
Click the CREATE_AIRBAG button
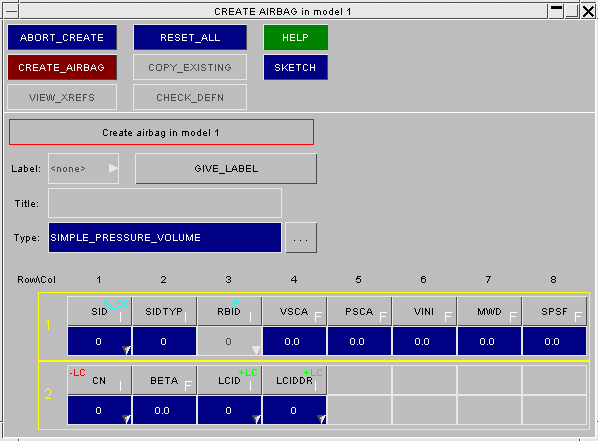point(62,68)
